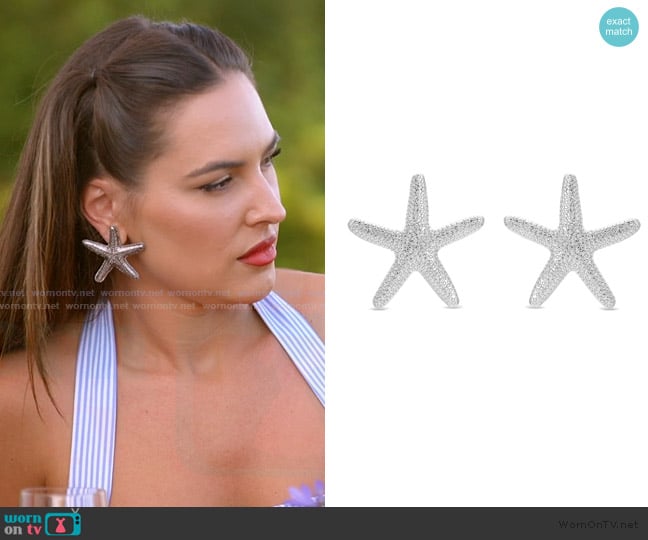This screenshot has width=648, height=540.
Task: Click the WornOnTV.net footer text
Action: (598, 524)
